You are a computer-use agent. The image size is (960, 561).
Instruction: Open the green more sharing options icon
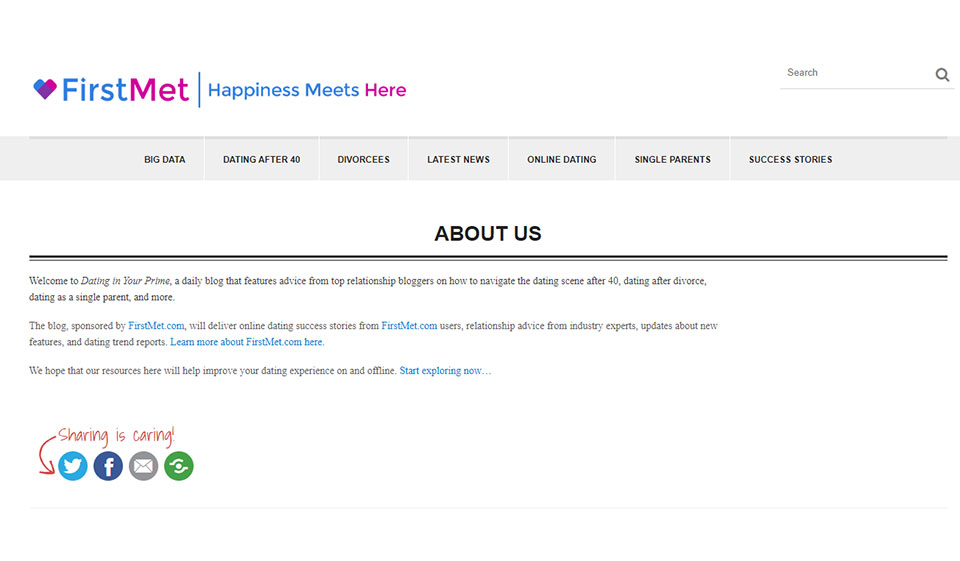pyautogui.click(x=179, y=466)
